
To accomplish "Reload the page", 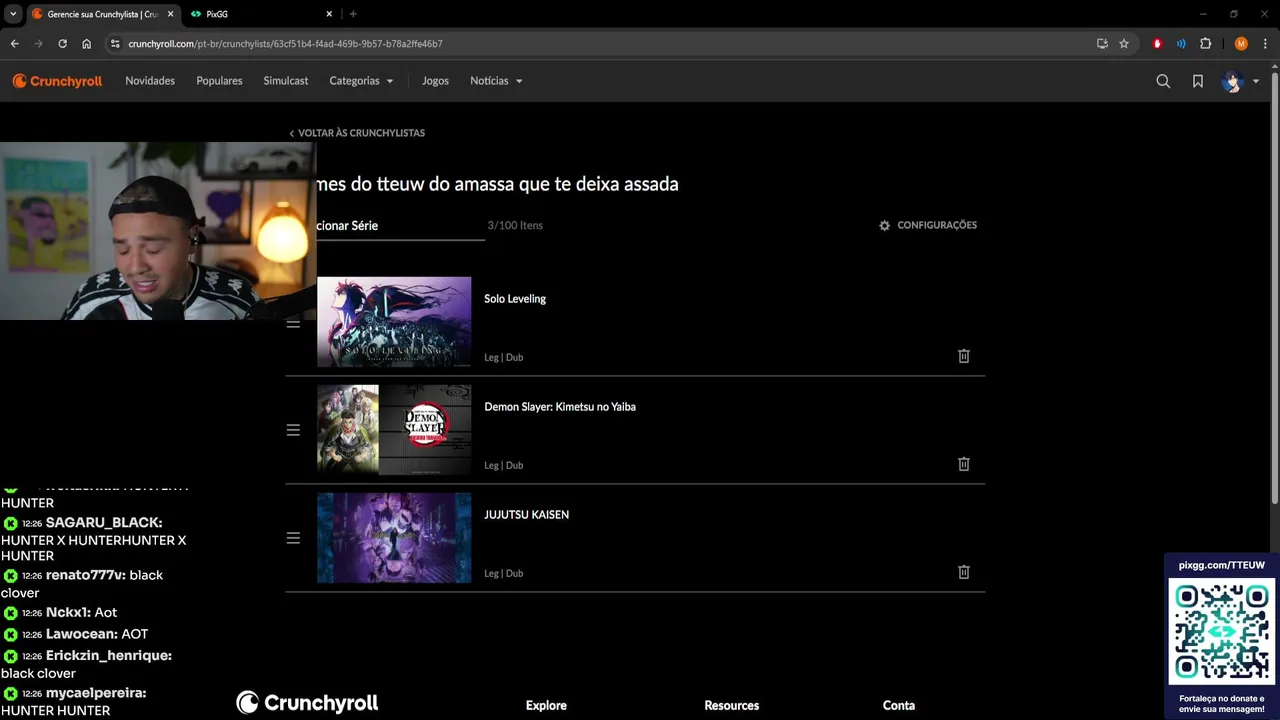I will [x=62, y=44].
